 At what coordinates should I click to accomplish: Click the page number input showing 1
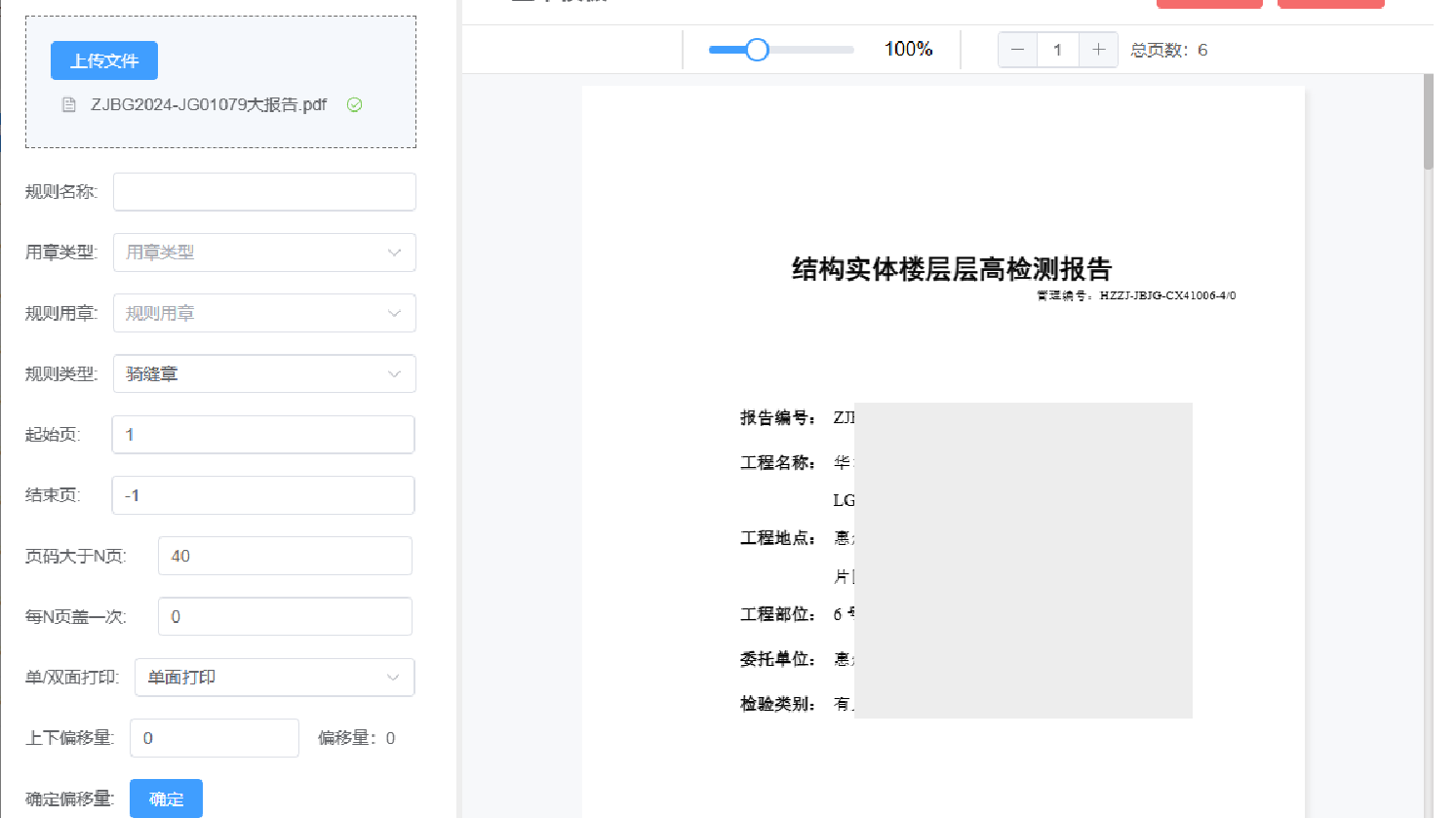coord(1058,49)
